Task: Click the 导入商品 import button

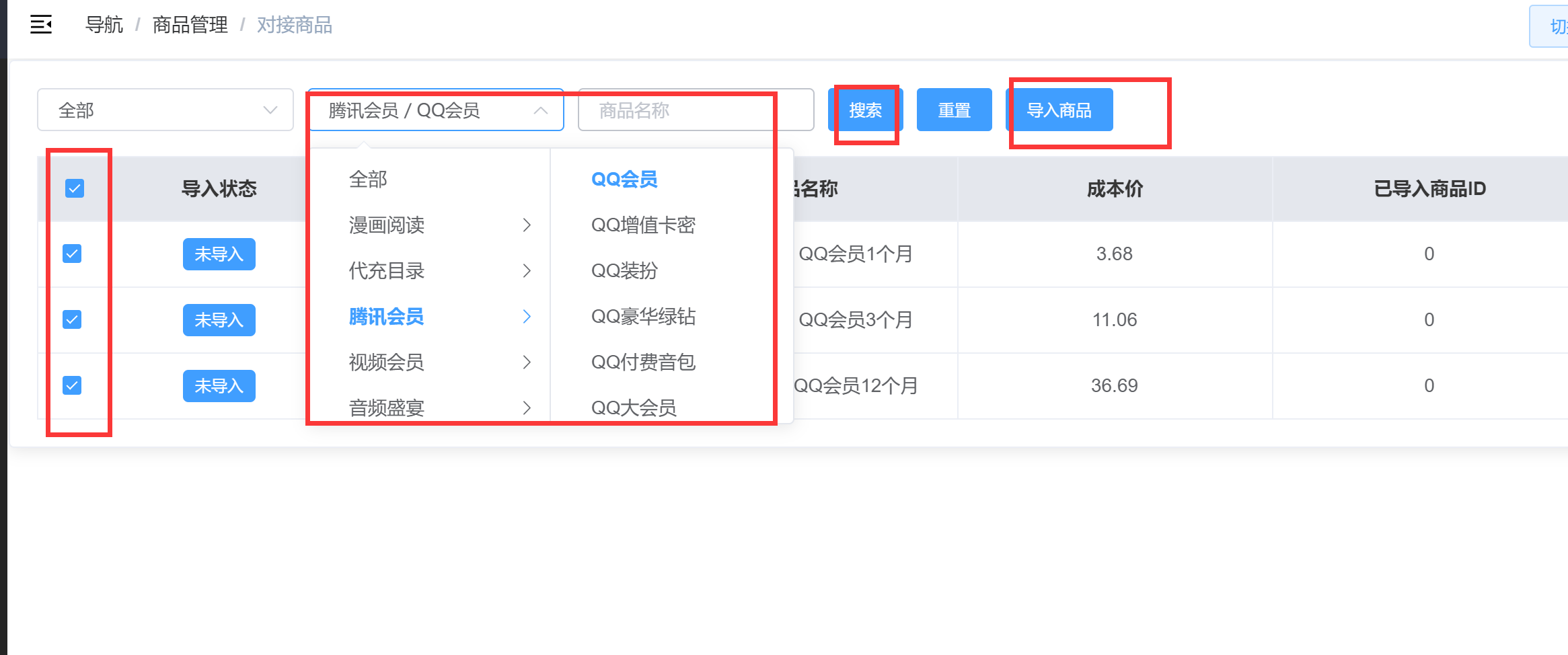Action: [1061, 110]
